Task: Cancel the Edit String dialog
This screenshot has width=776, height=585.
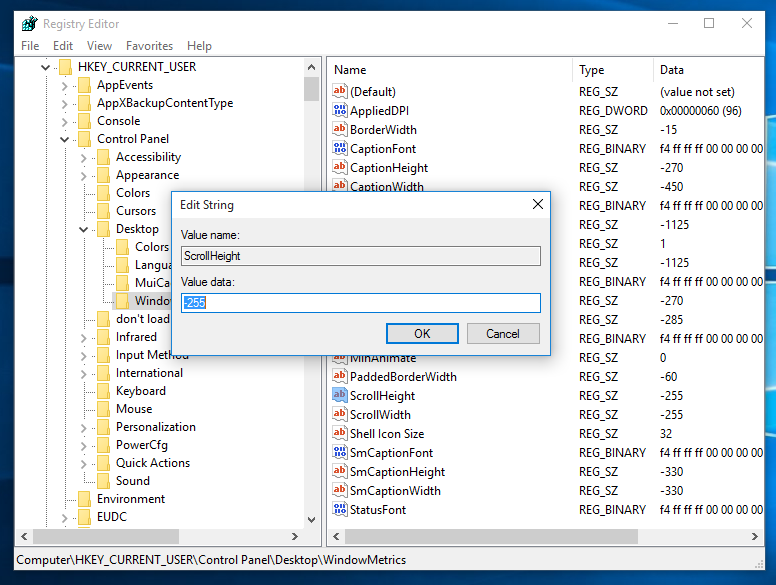Action: coord(503,334)
